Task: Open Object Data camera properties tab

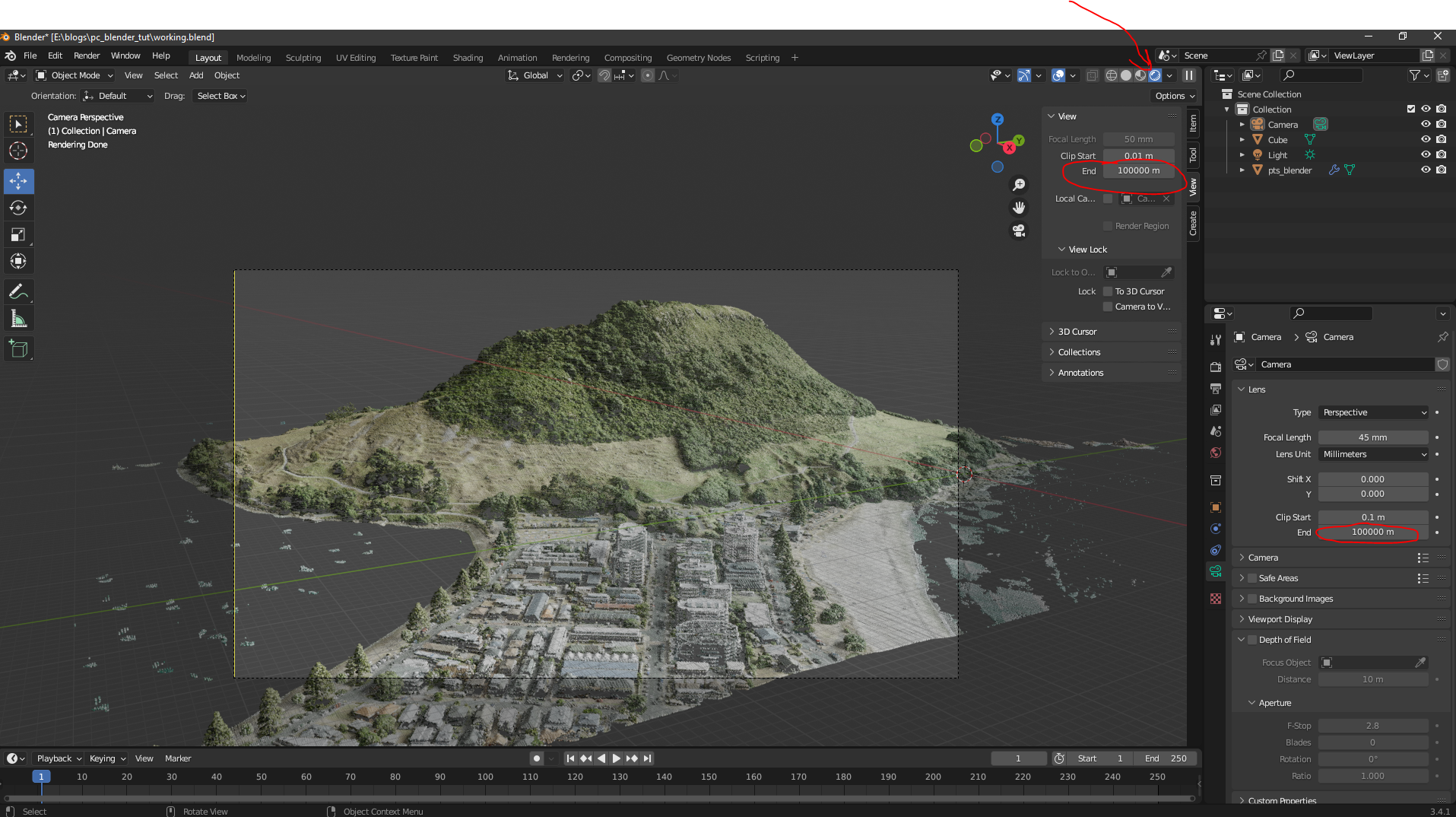Action: click(1216, 571)
